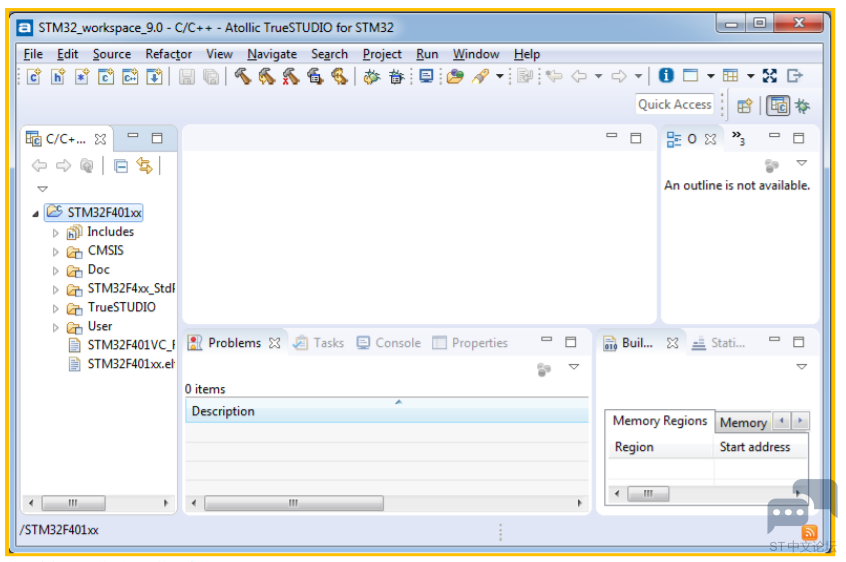Click the new file from template icon
This screenshot has width=846, height=562.
81,77
